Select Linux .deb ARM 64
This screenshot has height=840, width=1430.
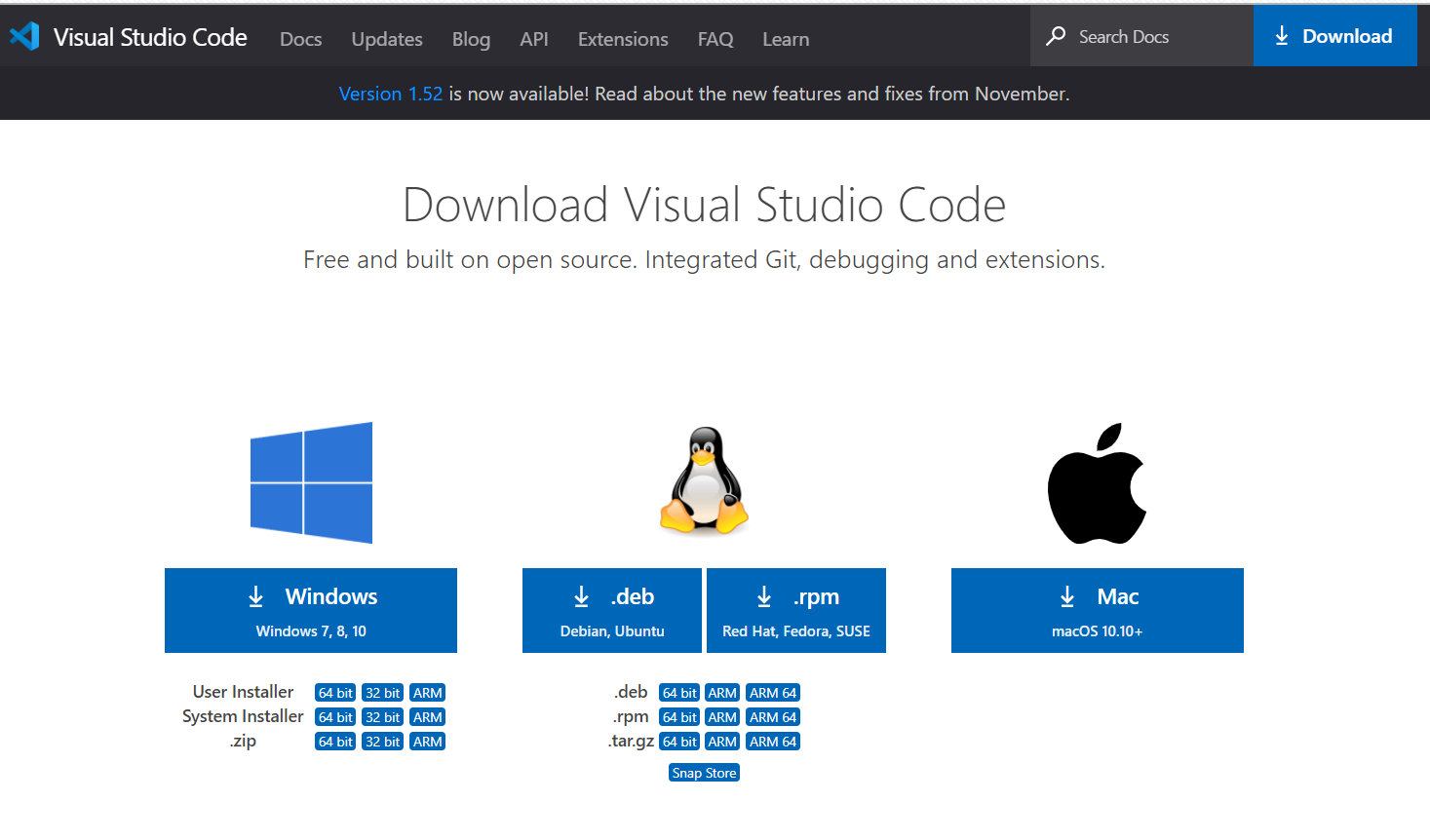(x=773, y=693)
